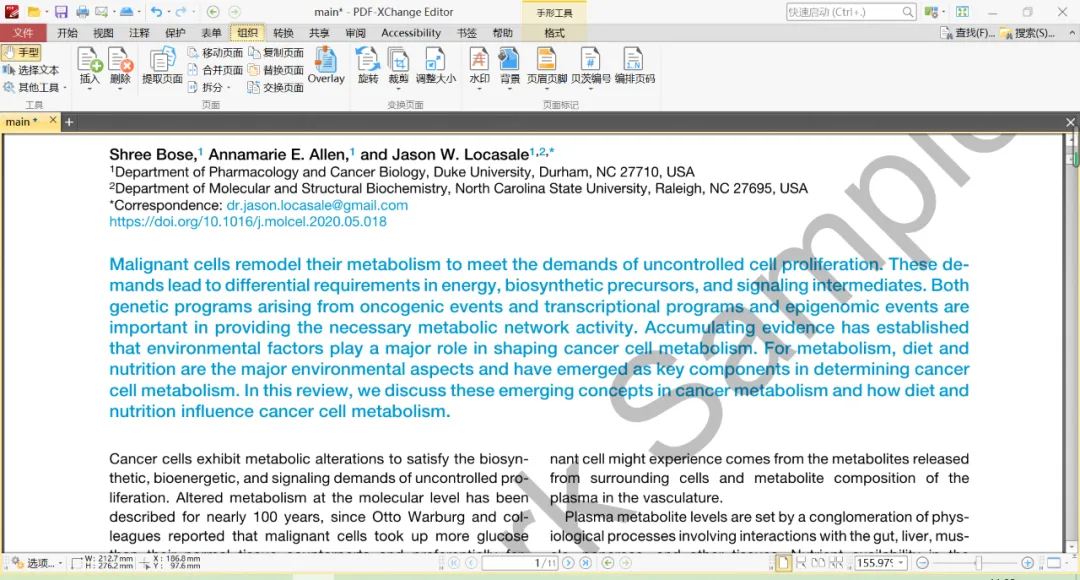This screenshot has width=1080, height=580.
Task: Toggle the 手型 hand tool
Action: click(x=21, y=52)
